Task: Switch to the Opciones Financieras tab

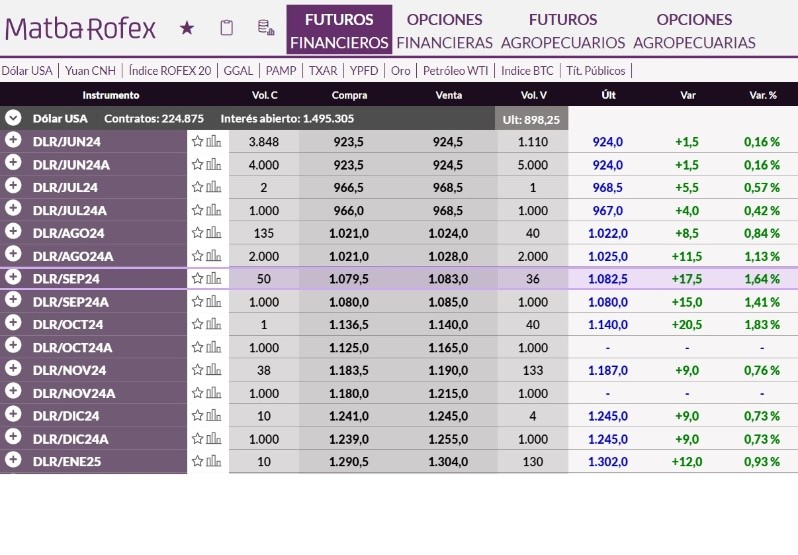Action: [x=444, y=31]
